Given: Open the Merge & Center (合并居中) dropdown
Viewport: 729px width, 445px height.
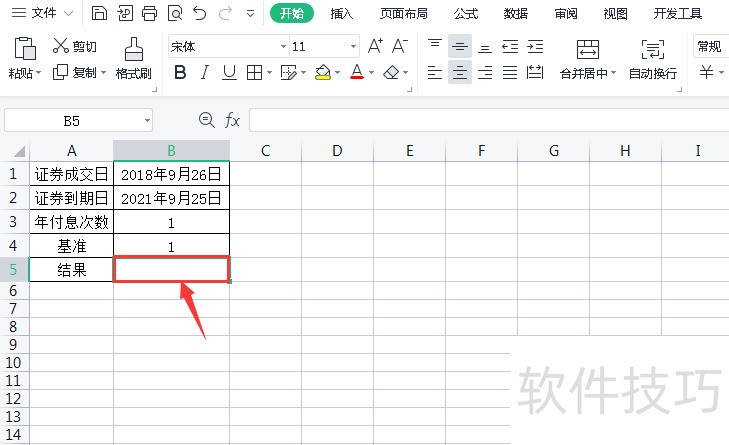Looking at the screenshot, I should pos(614,73).
